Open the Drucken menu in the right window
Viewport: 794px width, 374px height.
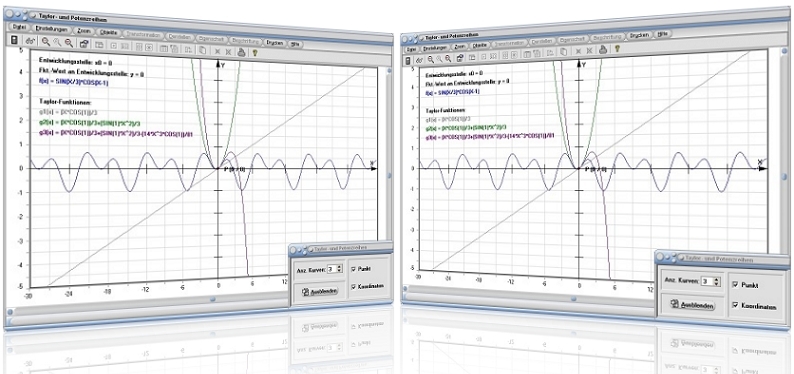(639, 35)
